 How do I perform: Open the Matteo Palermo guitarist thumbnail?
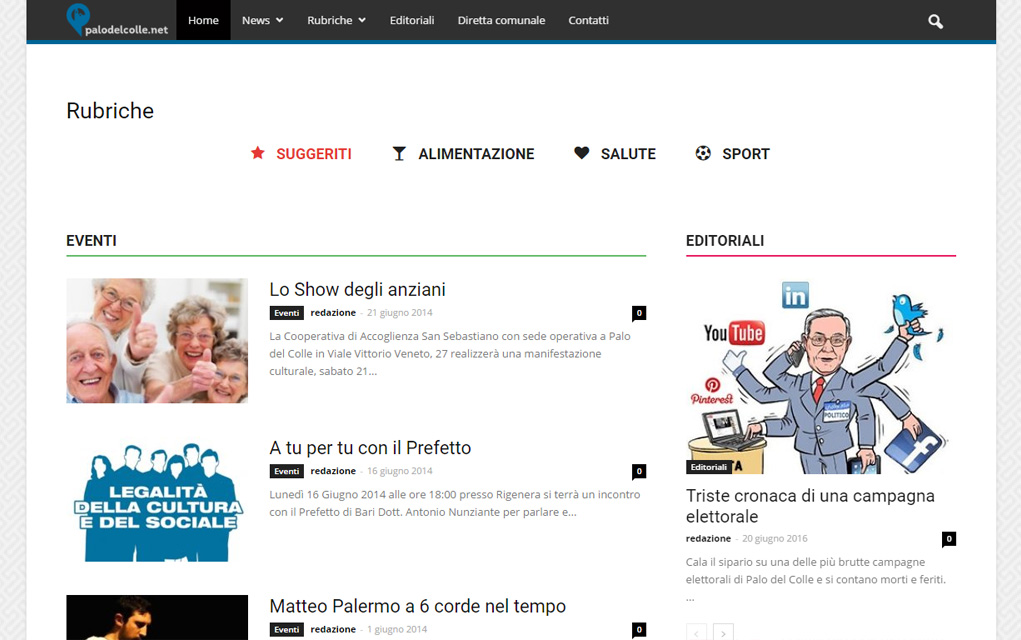point(157,617)
